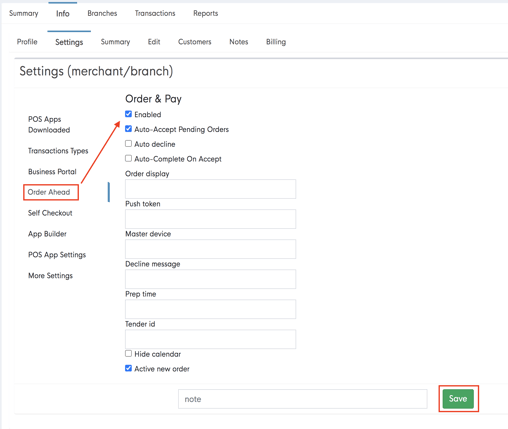This screenshot has height=429, width=508.
Task: Select Order Ahead in sidebar
Action: [49, 192]
